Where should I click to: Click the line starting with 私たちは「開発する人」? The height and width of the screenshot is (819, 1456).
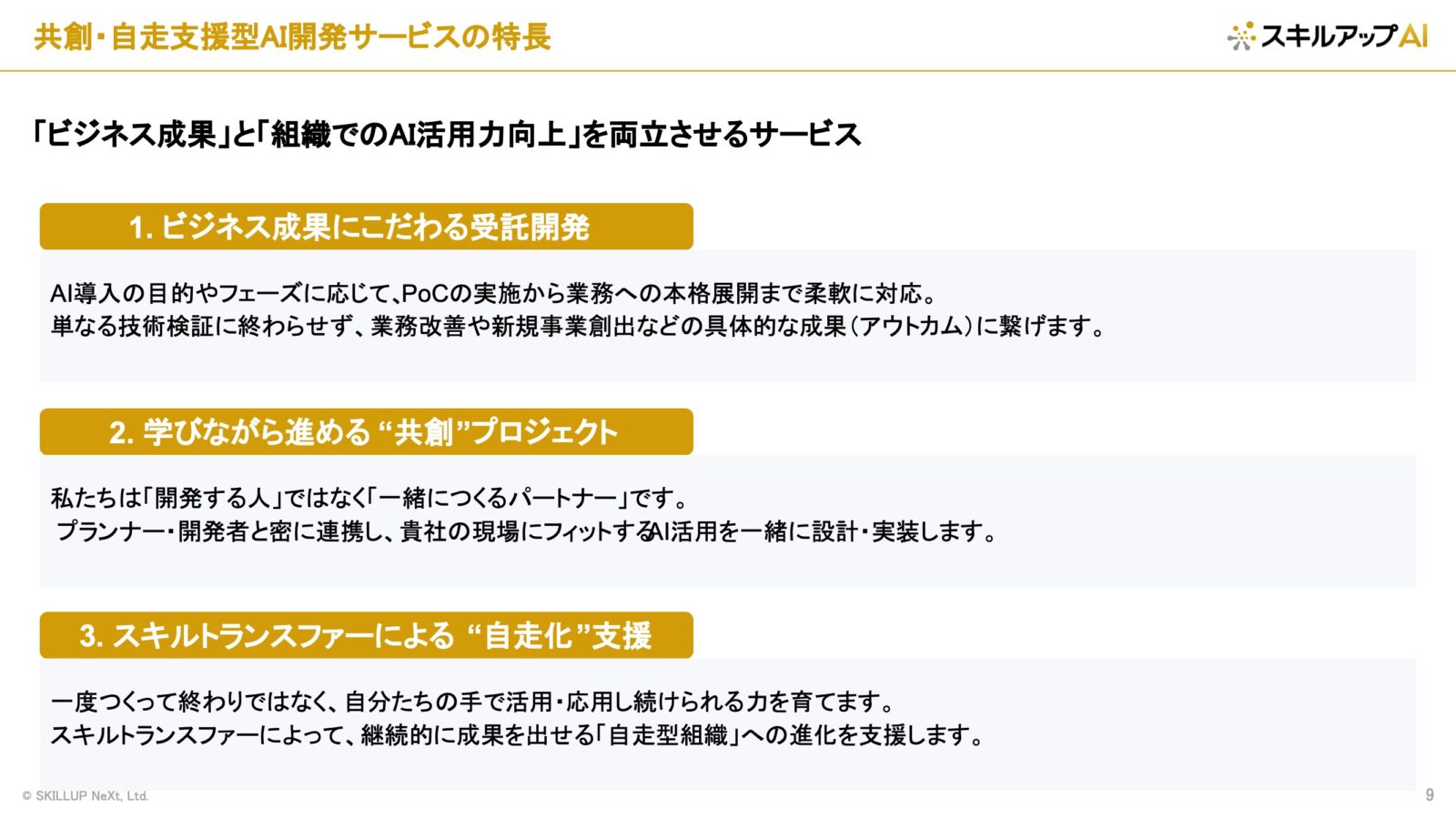click(x=369, y=498)
